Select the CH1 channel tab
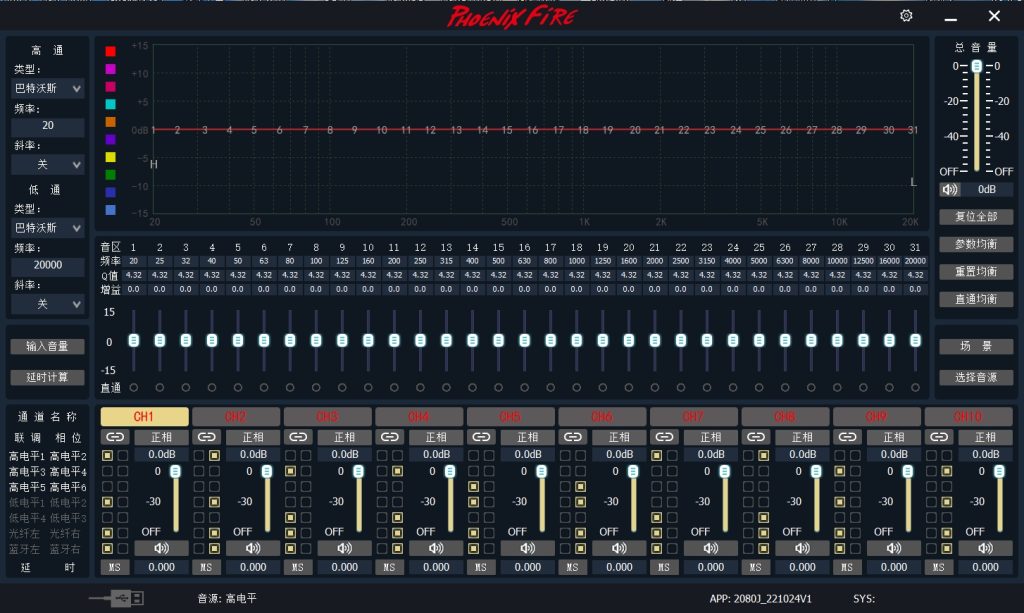Viewport: 1024px width, 613px height. pos(144,417)
